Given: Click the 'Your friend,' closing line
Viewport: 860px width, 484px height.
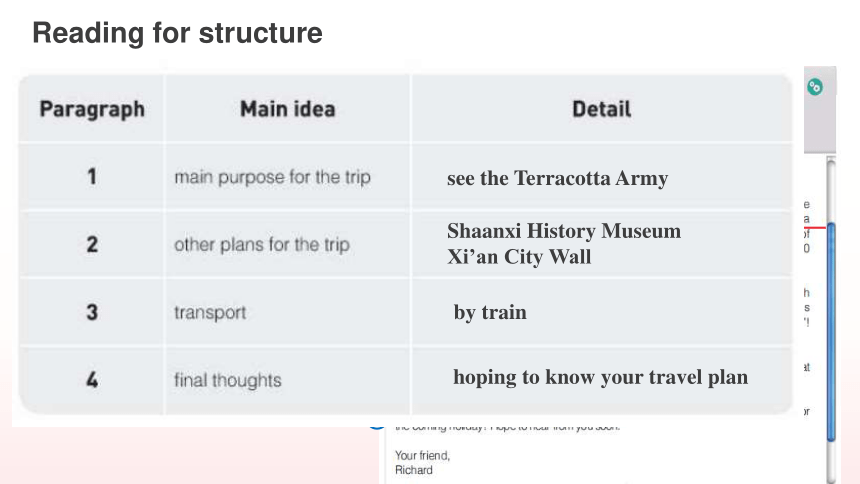Looking at the screenshot, I should click(x=422, y=455).
